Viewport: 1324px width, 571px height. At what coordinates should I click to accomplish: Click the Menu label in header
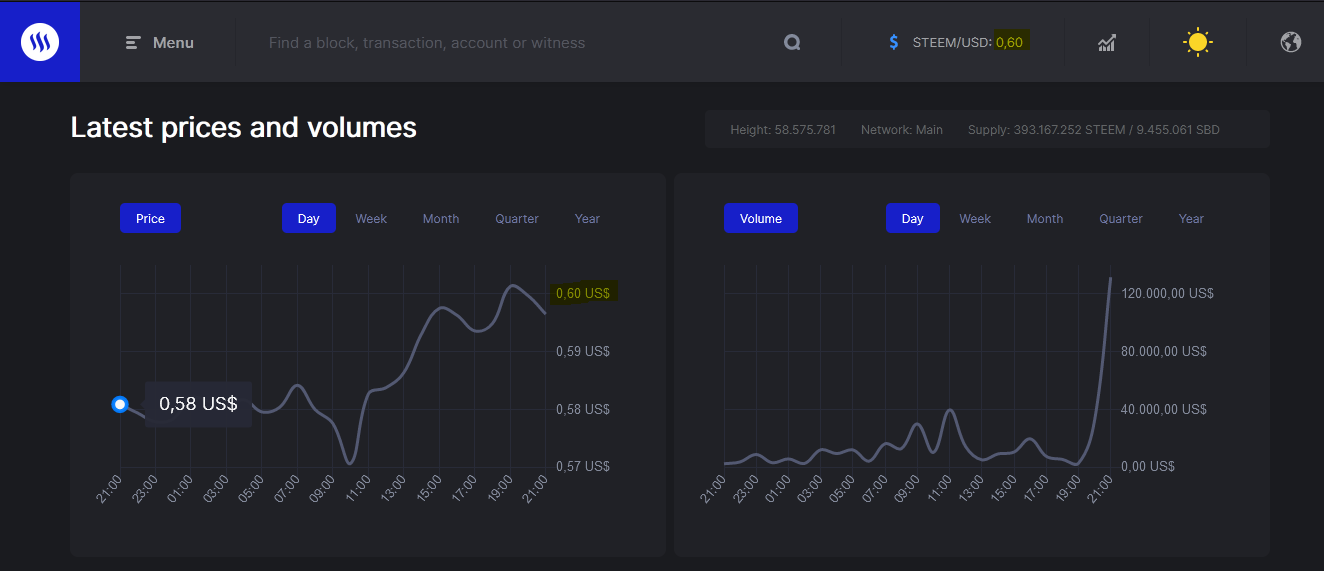pos(173,43)
